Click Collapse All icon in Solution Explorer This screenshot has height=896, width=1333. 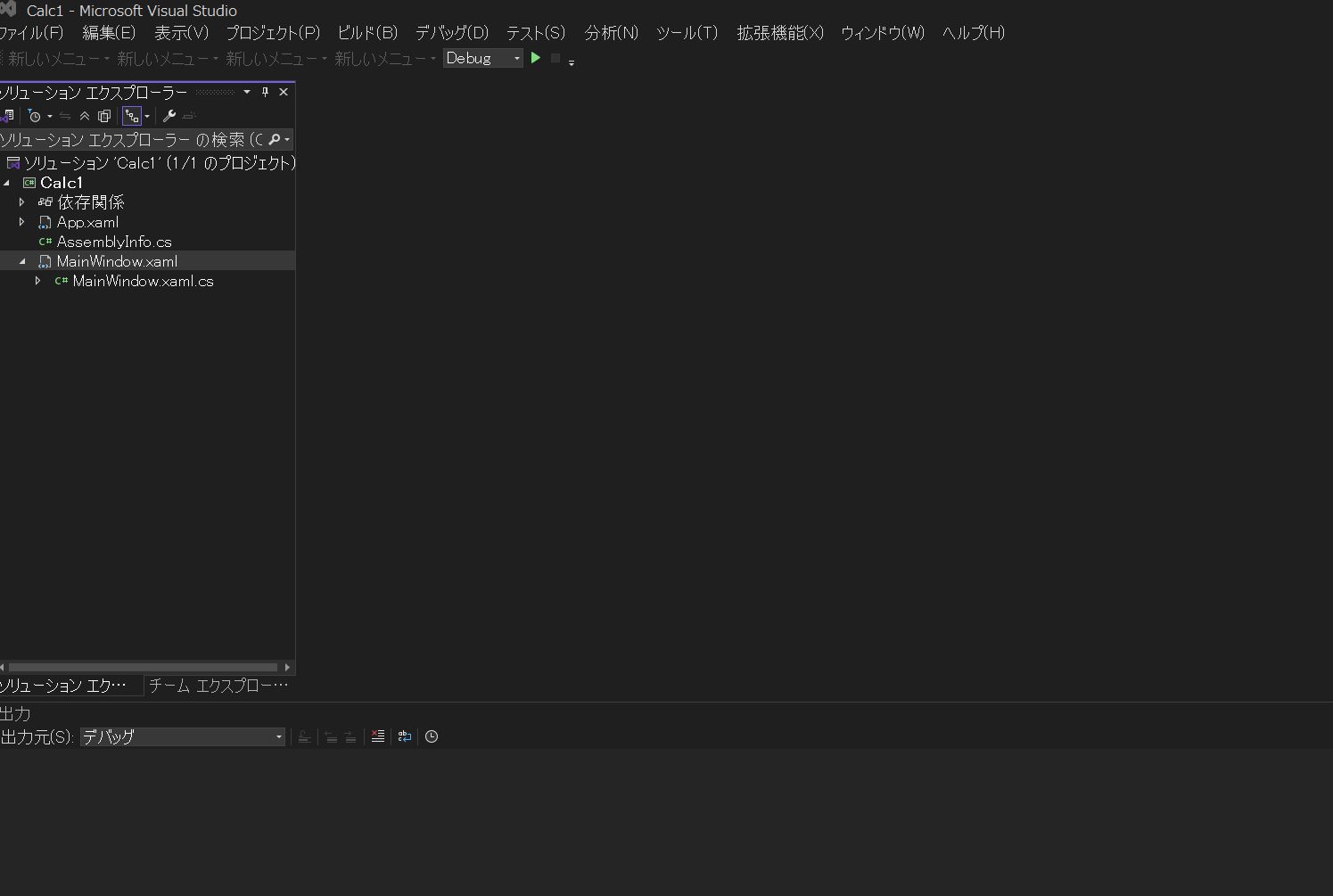(x=85, y=116)
